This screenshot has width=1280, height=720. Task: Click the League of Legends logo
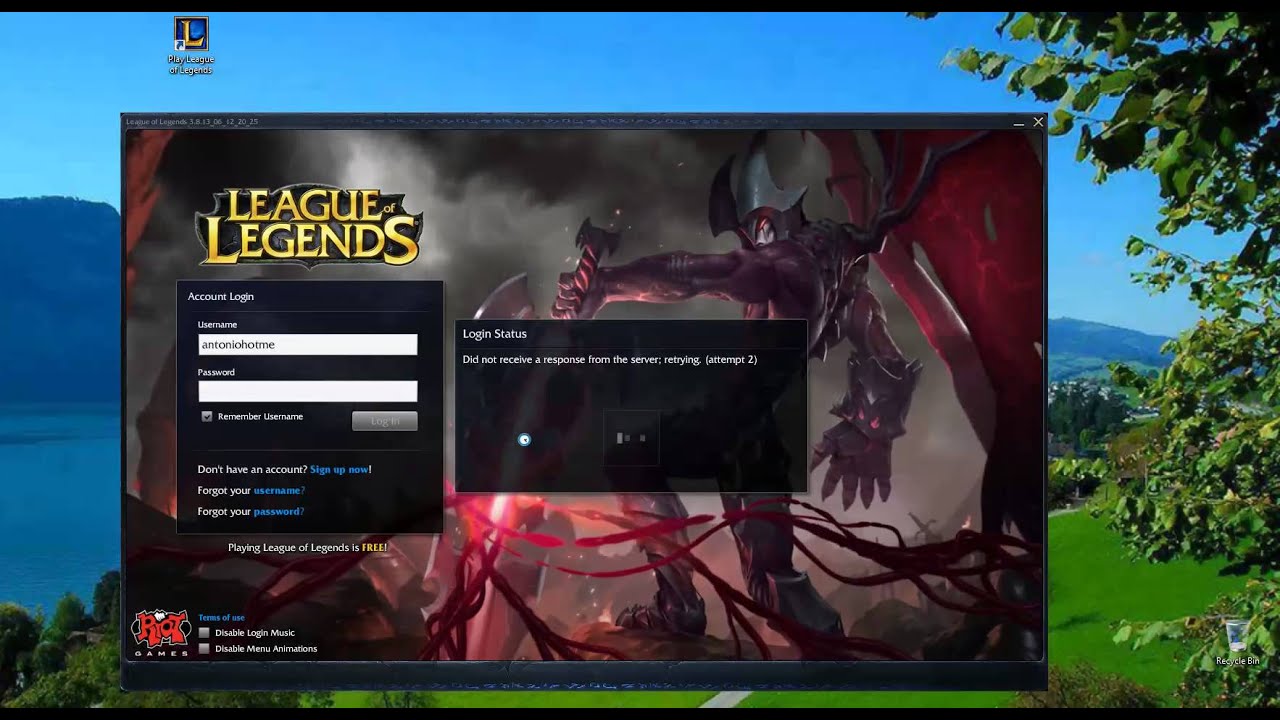(309, 227)
